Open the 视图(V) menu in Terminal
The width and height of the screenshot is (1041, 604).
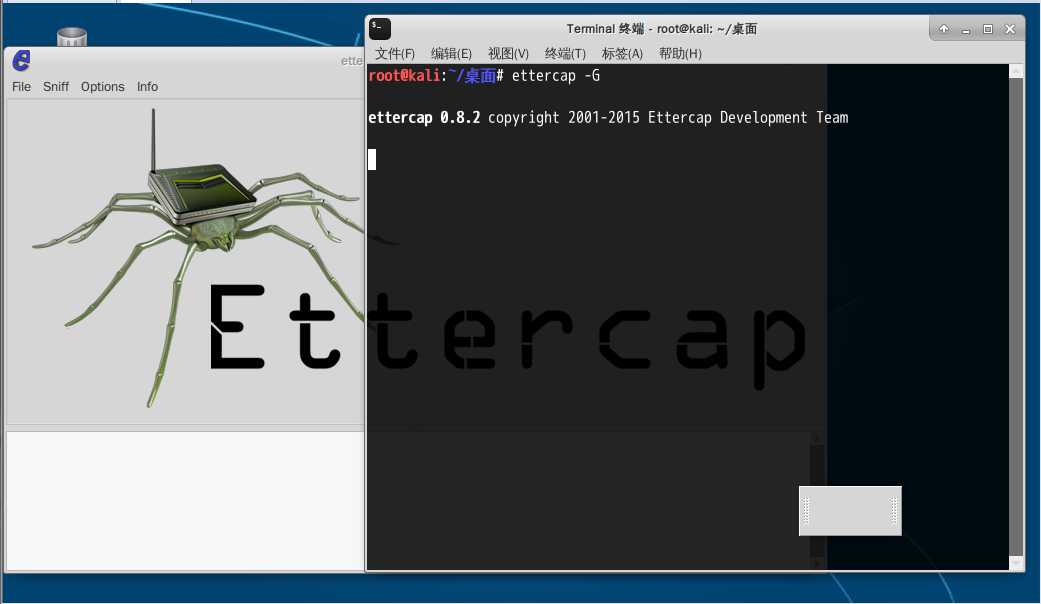[x=508, y=54]
